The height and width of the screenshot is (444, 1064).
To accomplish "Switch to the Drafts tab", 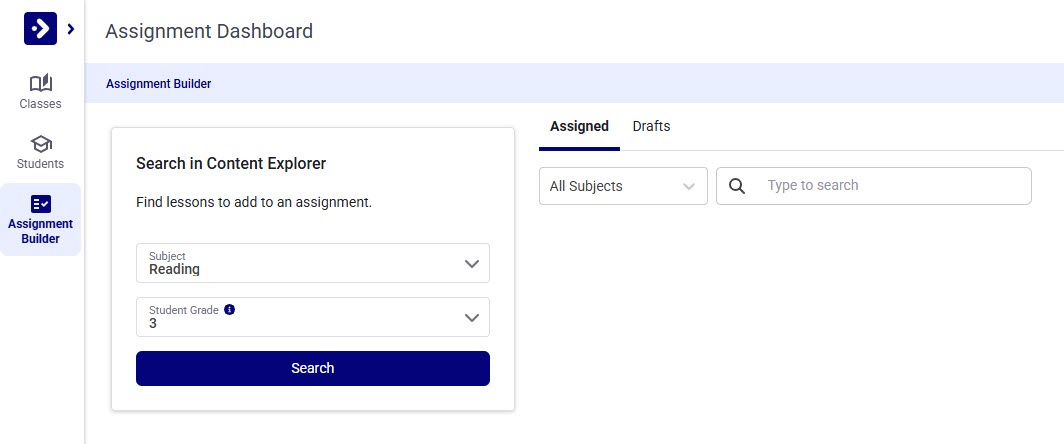I will point(651,127).
